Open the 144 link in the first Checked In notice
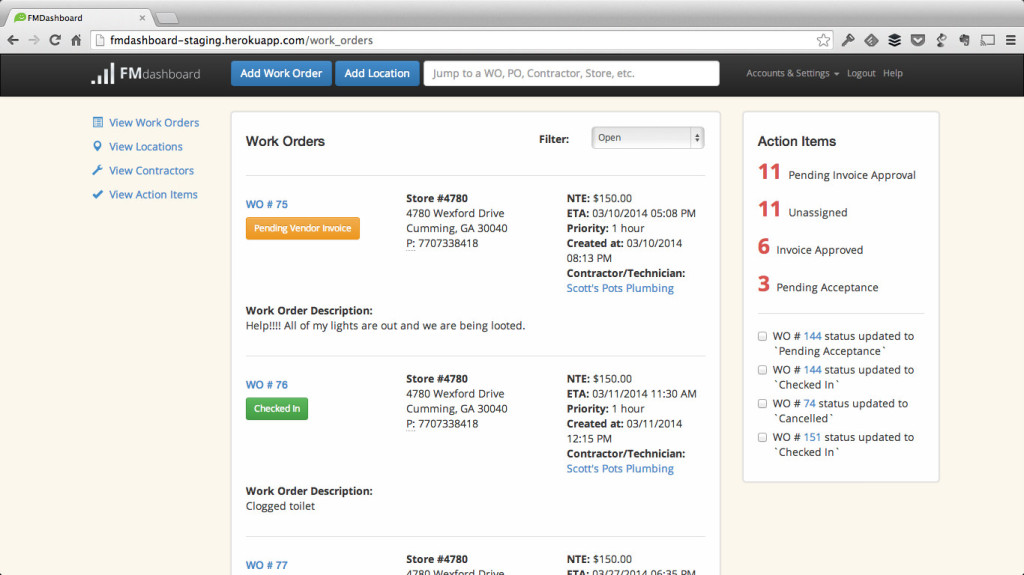This screenshot has height=575, width=1024. tap(812, 370)
